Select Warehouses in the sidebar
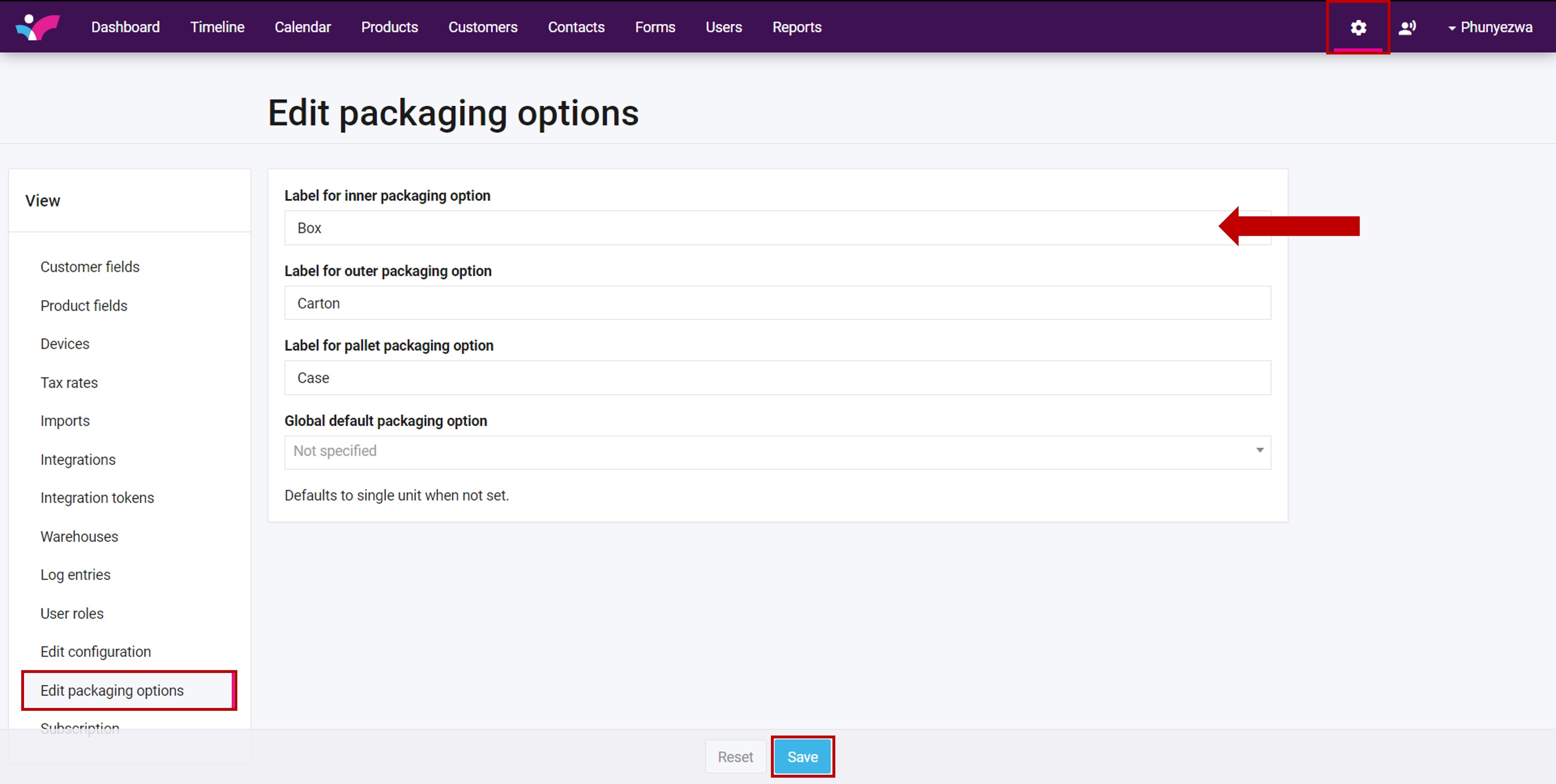The width and height of the screenshot is (1556, 784). tap(79, 536)
